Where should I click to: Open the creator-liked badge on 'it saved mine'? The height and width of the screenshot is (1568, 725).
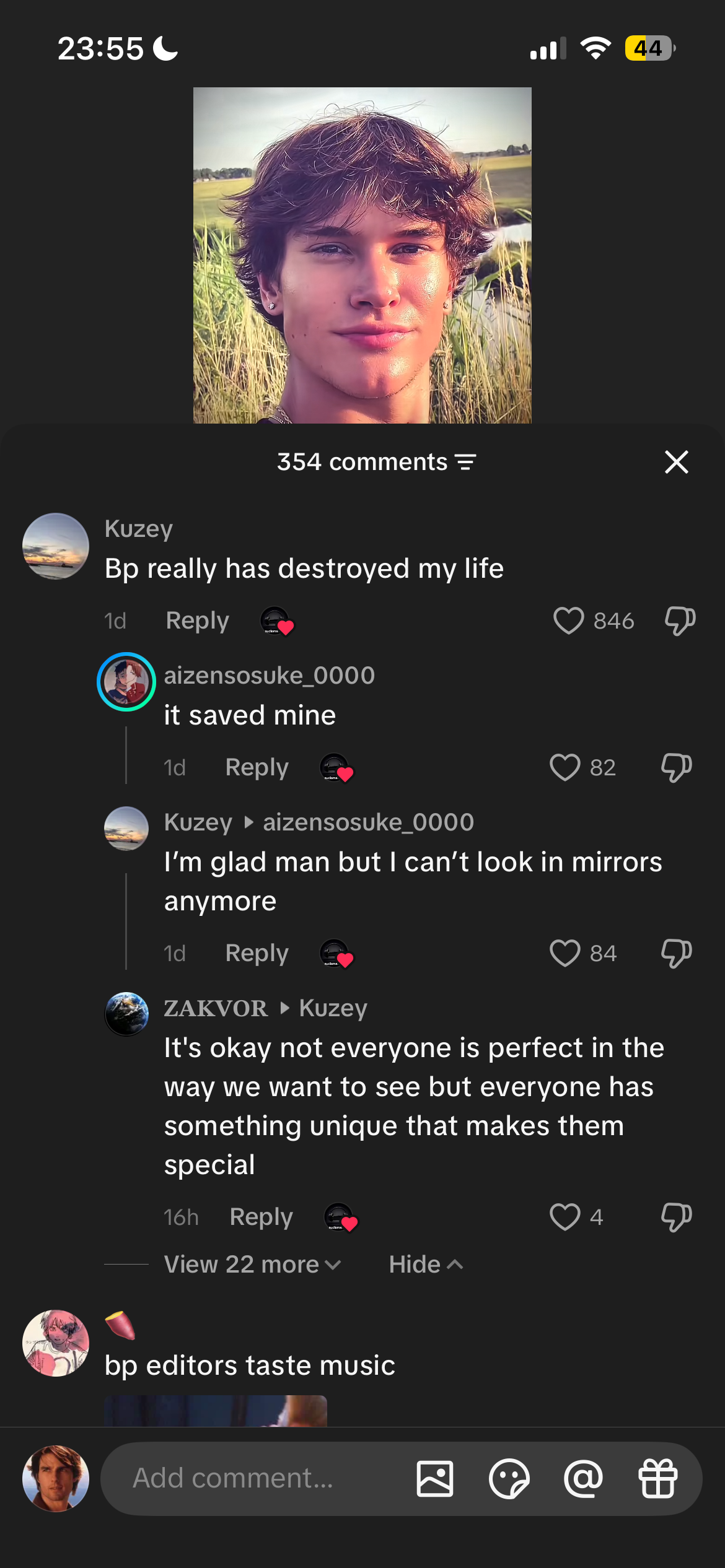click(336, 768)
